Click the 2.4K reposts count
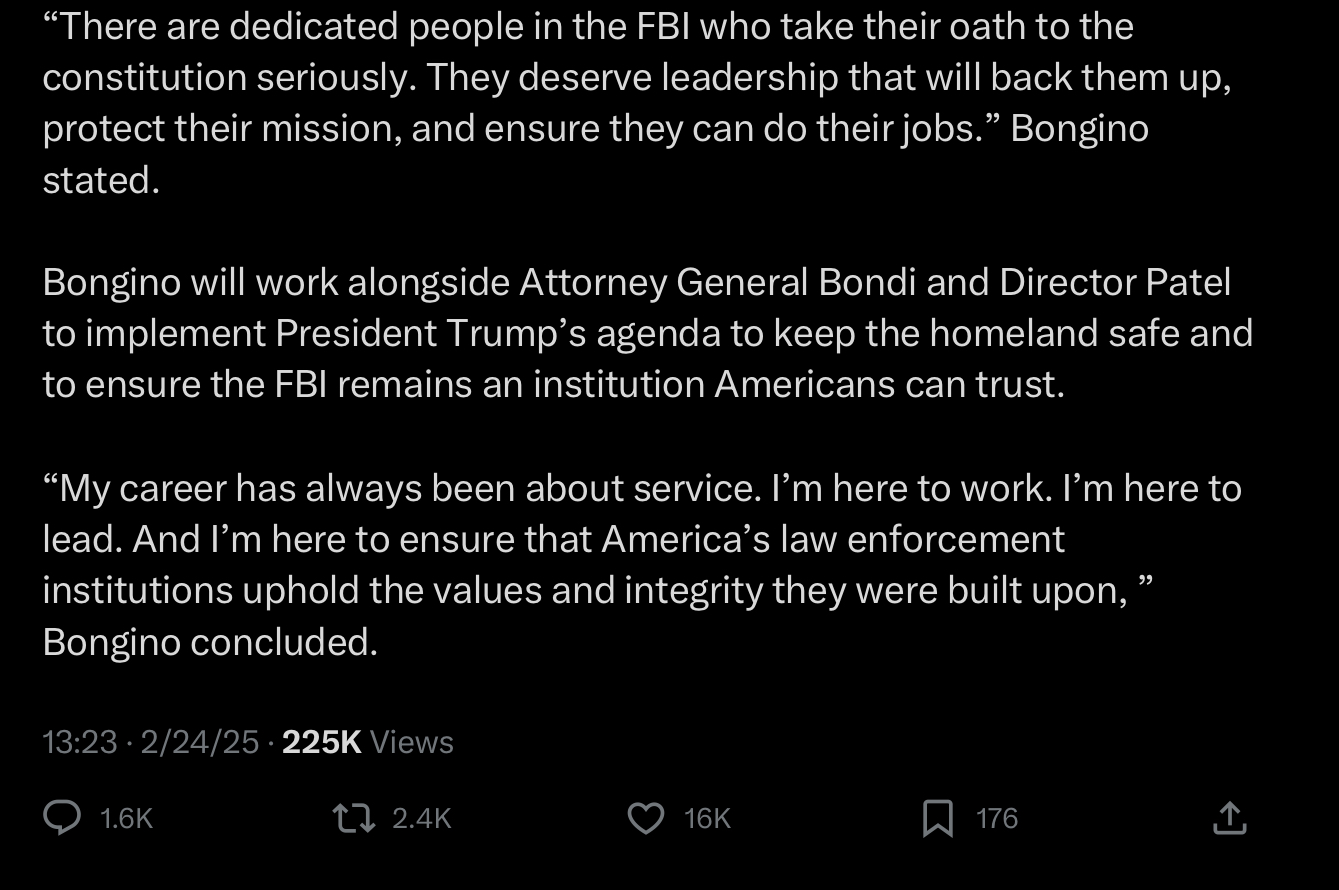Viewport: 1339px width, 890px height. point(422,819)
